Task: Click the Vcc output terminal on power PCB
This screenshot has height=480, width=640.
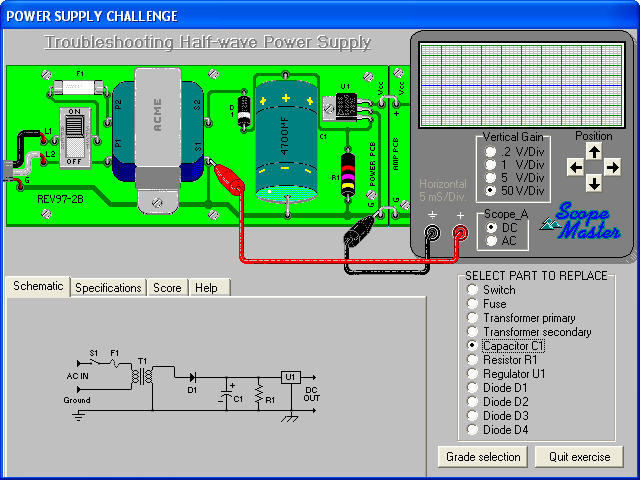Action: pos(381,104)
